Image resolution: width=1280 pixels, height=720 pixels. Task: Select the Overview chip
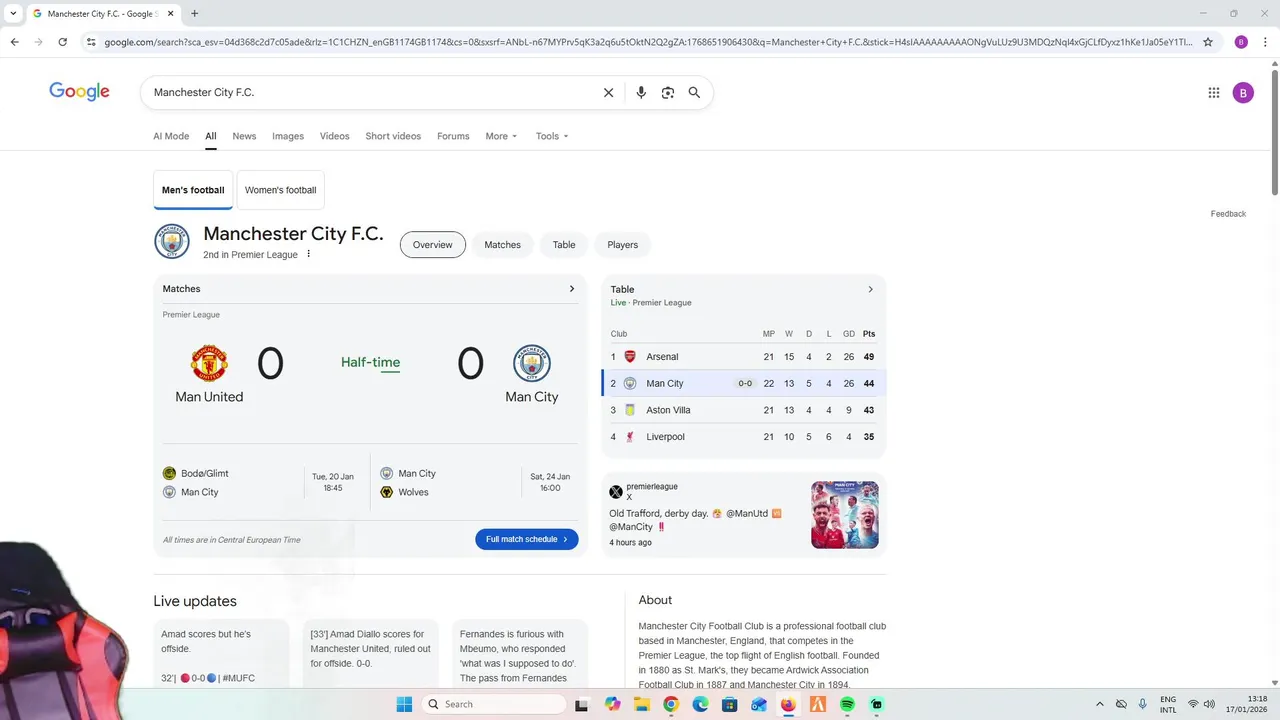coord(433,245)
